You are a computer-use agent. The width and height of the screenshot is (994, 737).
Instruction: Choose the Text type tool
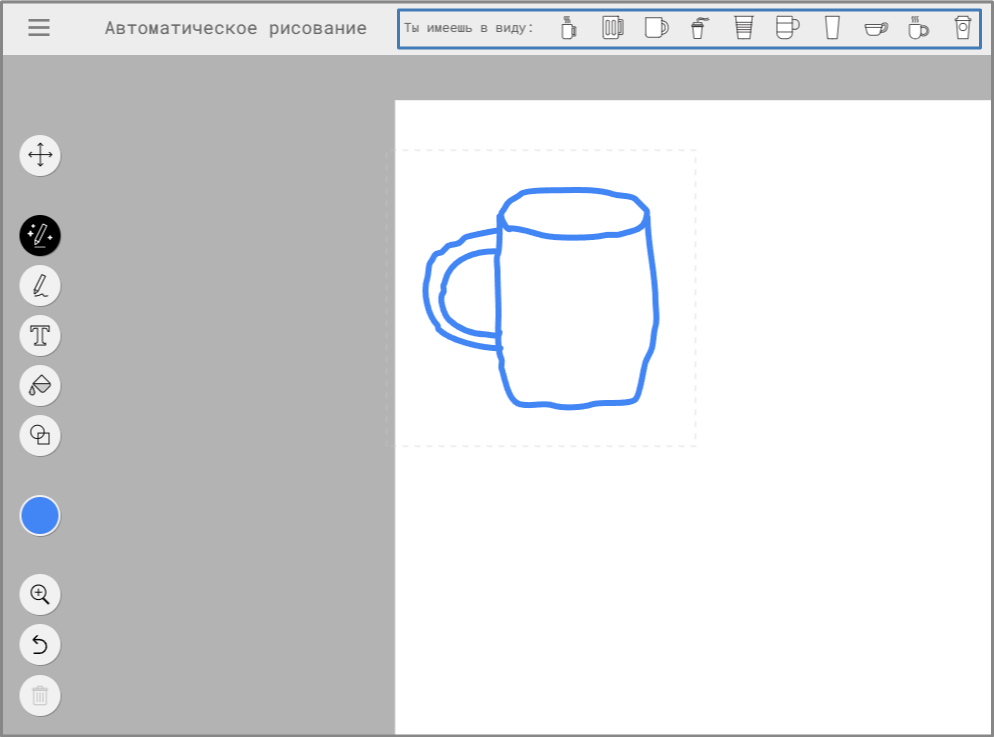tap(40, 335)
